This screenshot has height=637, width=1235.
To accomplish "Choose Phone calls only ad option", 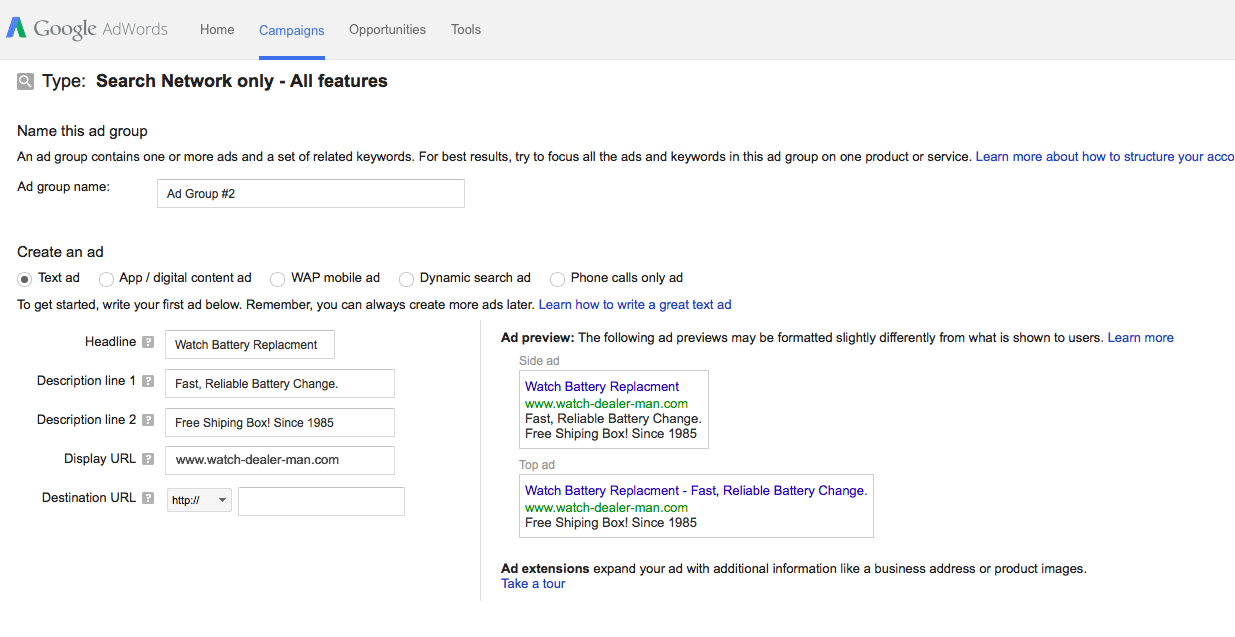I will pos(557,279).
